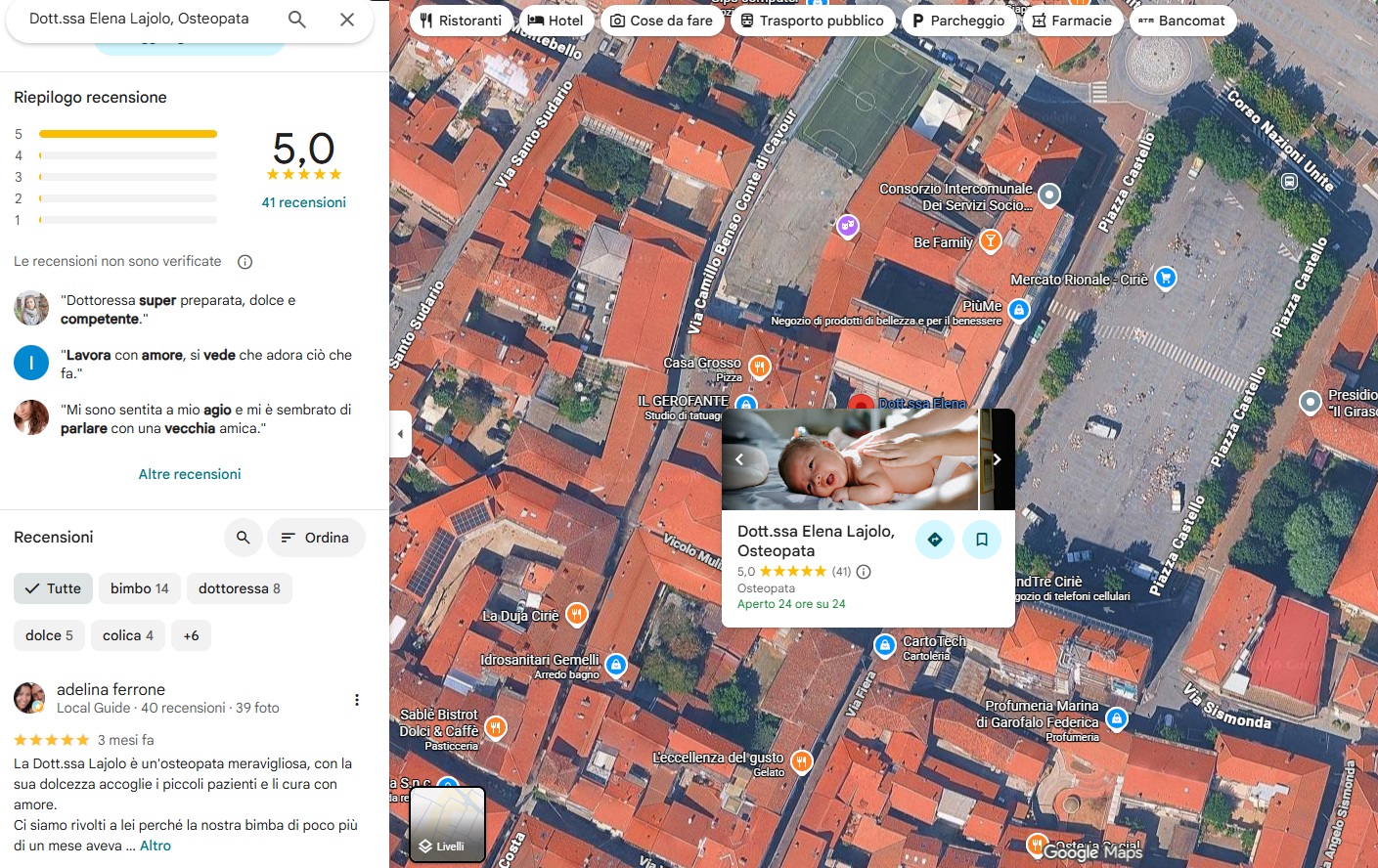Show the next photo in place card
1378x868 pixels.
pyautogui.click(x=997, y=459)
